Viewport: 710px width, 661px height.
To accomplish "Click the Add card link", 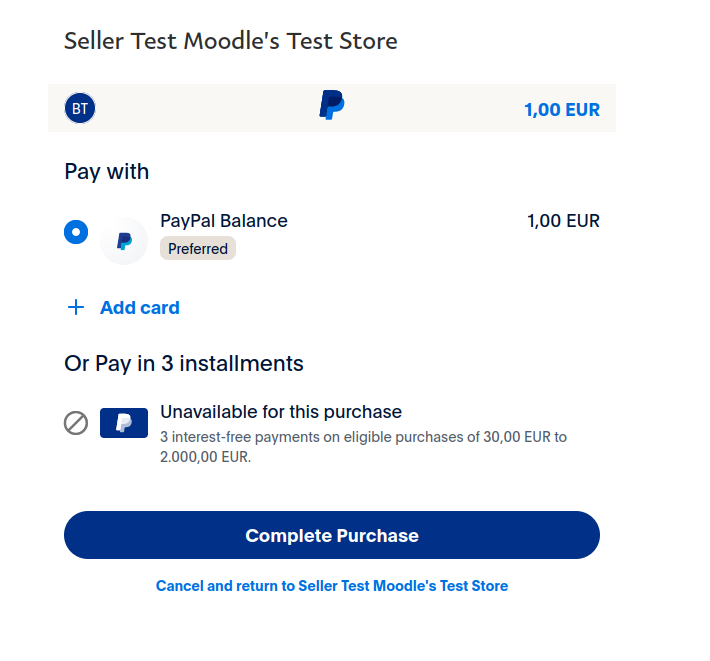I will pyautogui.click(x=139, y=308).
